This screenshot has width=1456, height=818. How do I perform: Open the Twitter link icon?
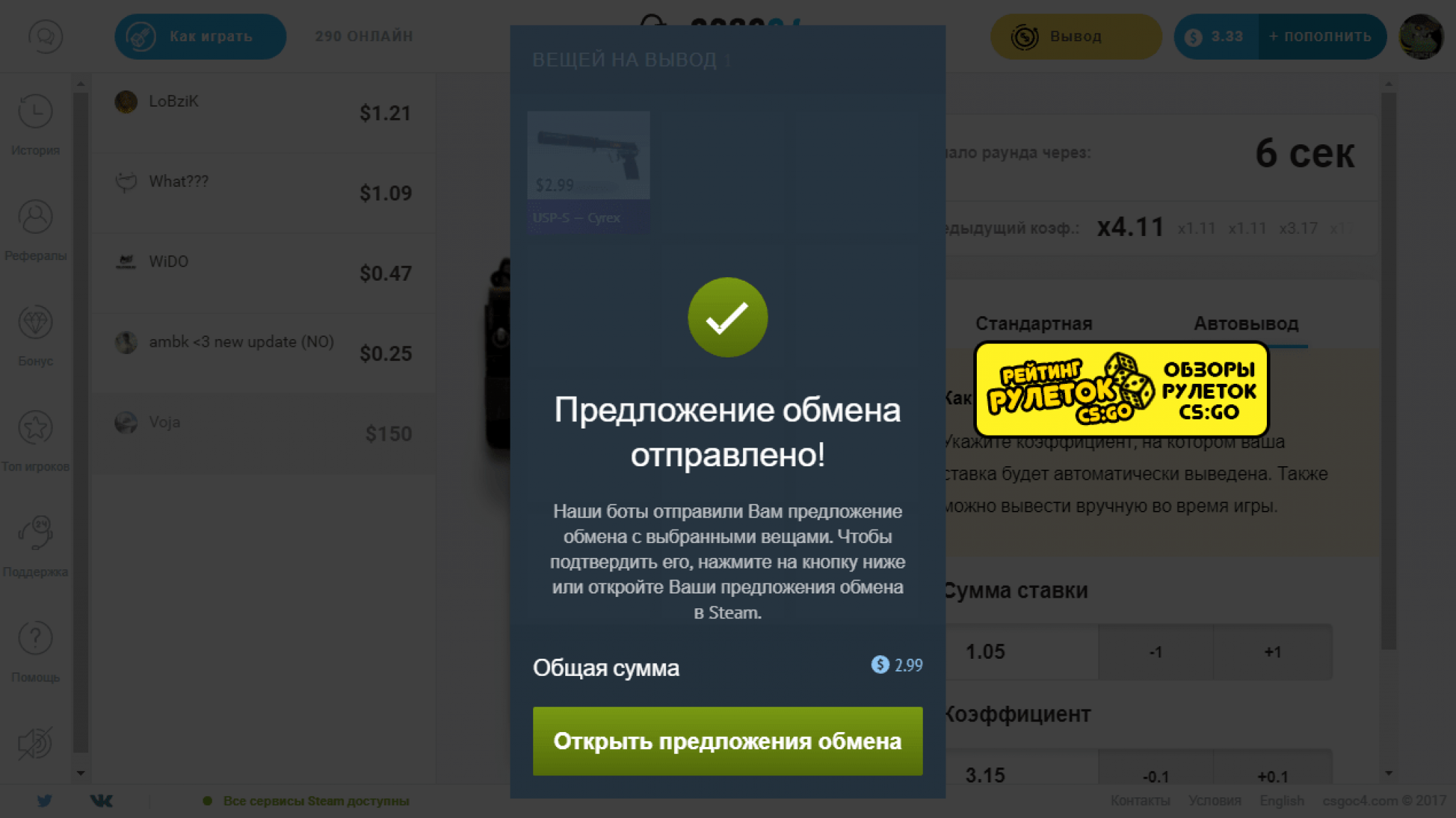tap(44, 801)
